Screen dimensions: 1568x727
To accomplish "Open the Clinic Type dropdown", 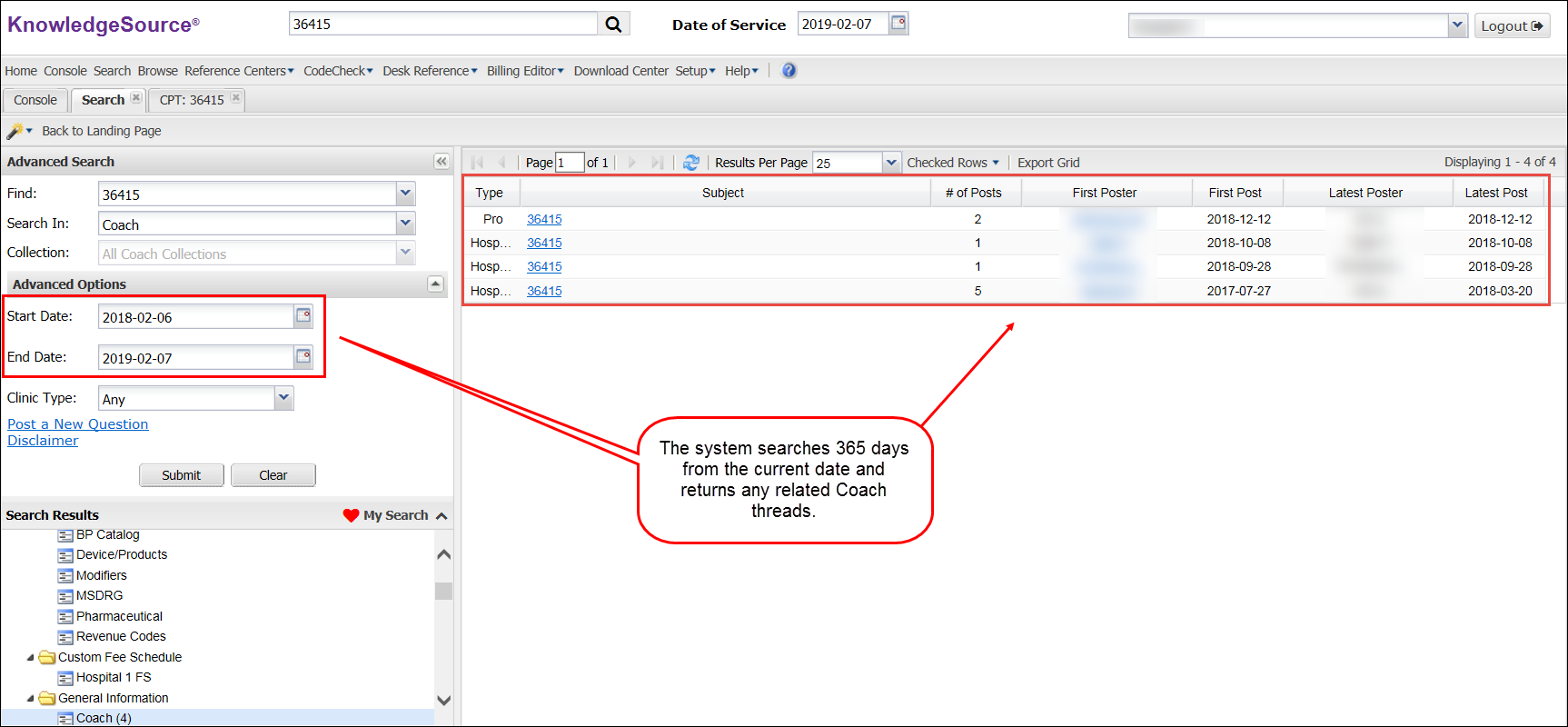I will tap(283, 398).
